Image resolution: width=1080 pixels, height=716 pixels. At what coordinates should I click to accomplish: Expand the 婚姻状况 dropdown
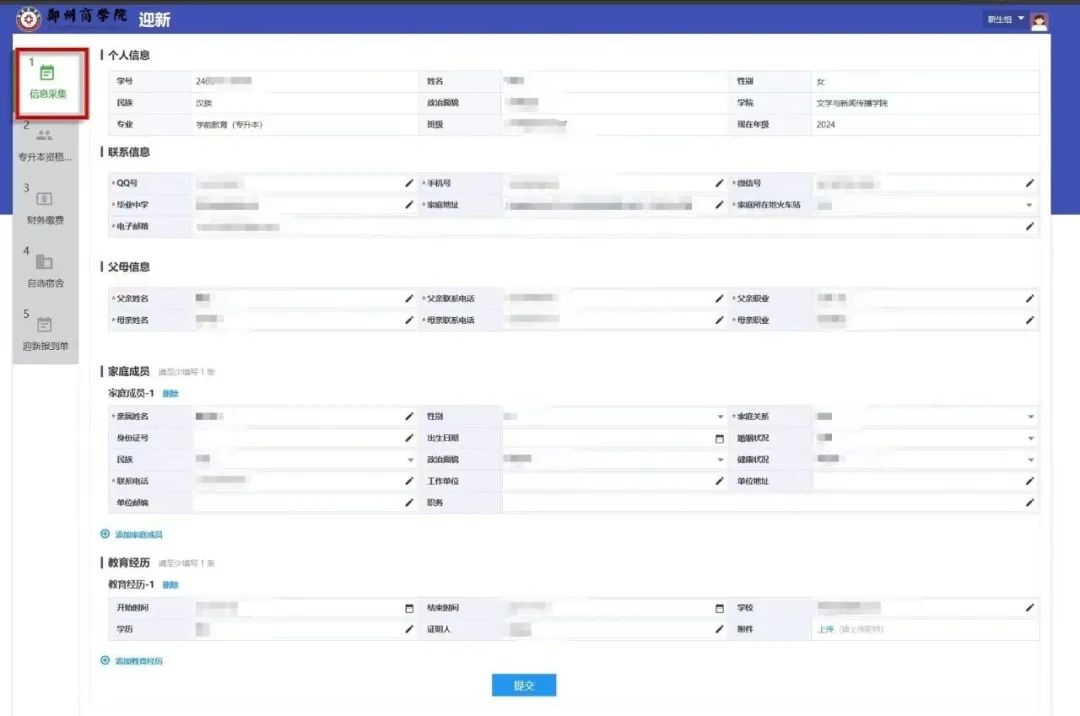tap(1029, 438)
